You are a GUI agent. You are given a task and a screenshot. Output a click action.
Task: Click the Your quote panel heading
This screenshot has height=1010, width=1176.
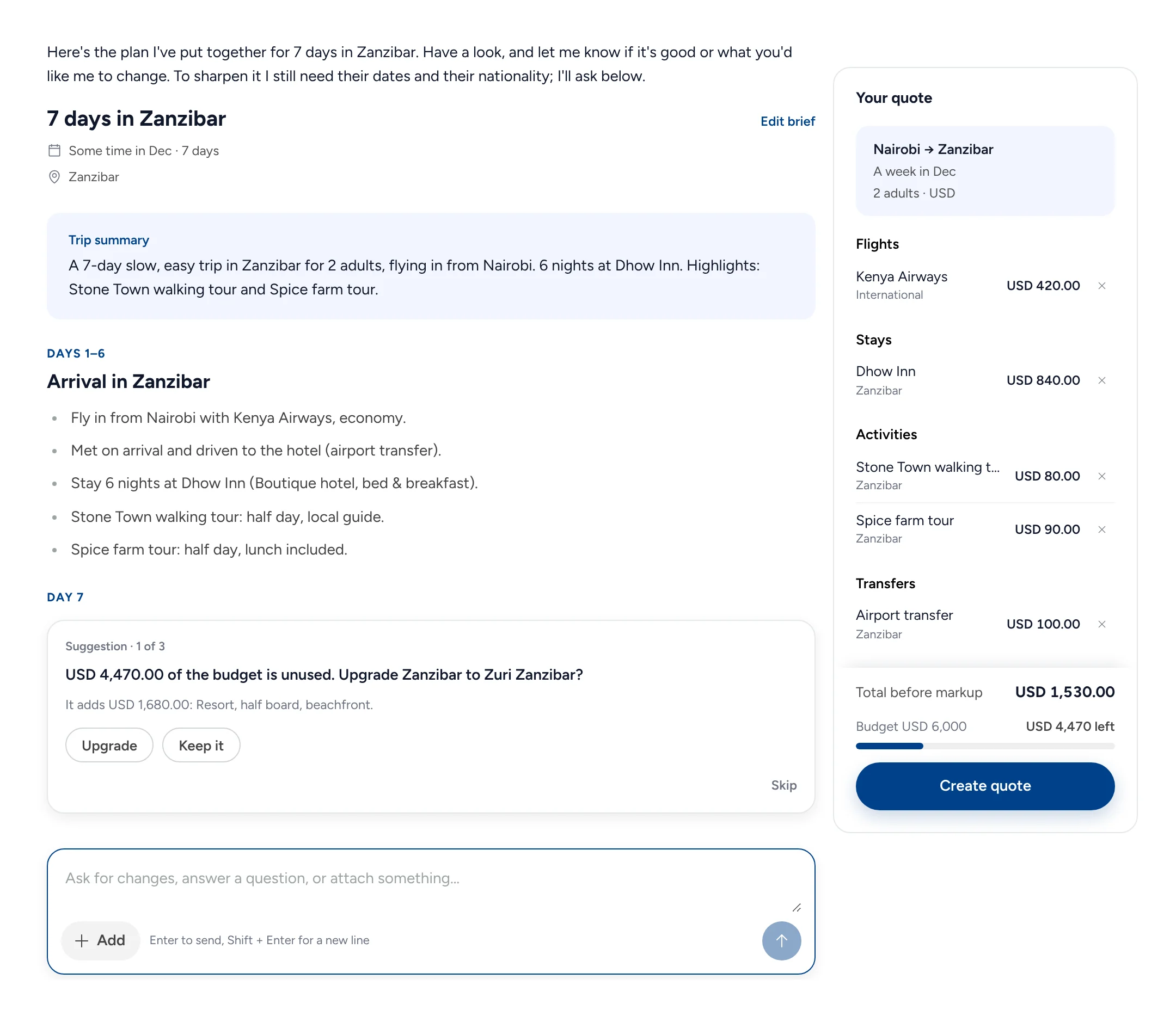[894, 97]
